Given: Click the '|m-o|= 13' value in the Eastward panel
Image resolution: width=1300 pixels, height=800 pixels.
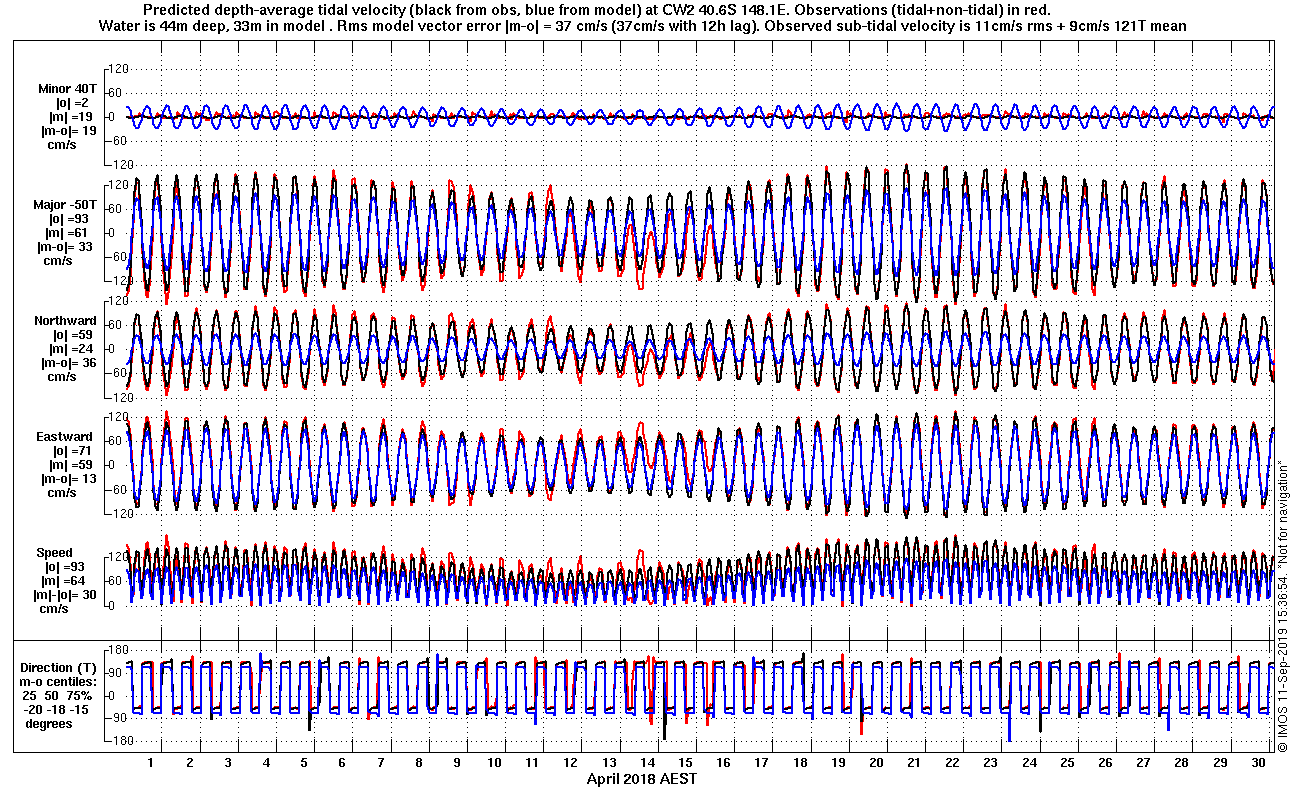Looking at the screenshot, I should pyautogui.click(x=68, y=479).
